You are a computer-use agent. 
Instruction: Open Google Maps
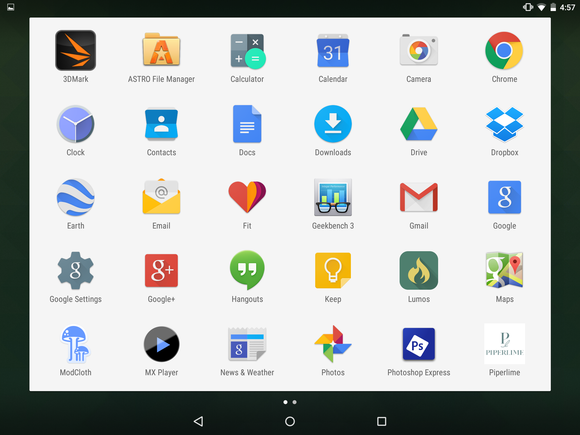pos(504,270)
